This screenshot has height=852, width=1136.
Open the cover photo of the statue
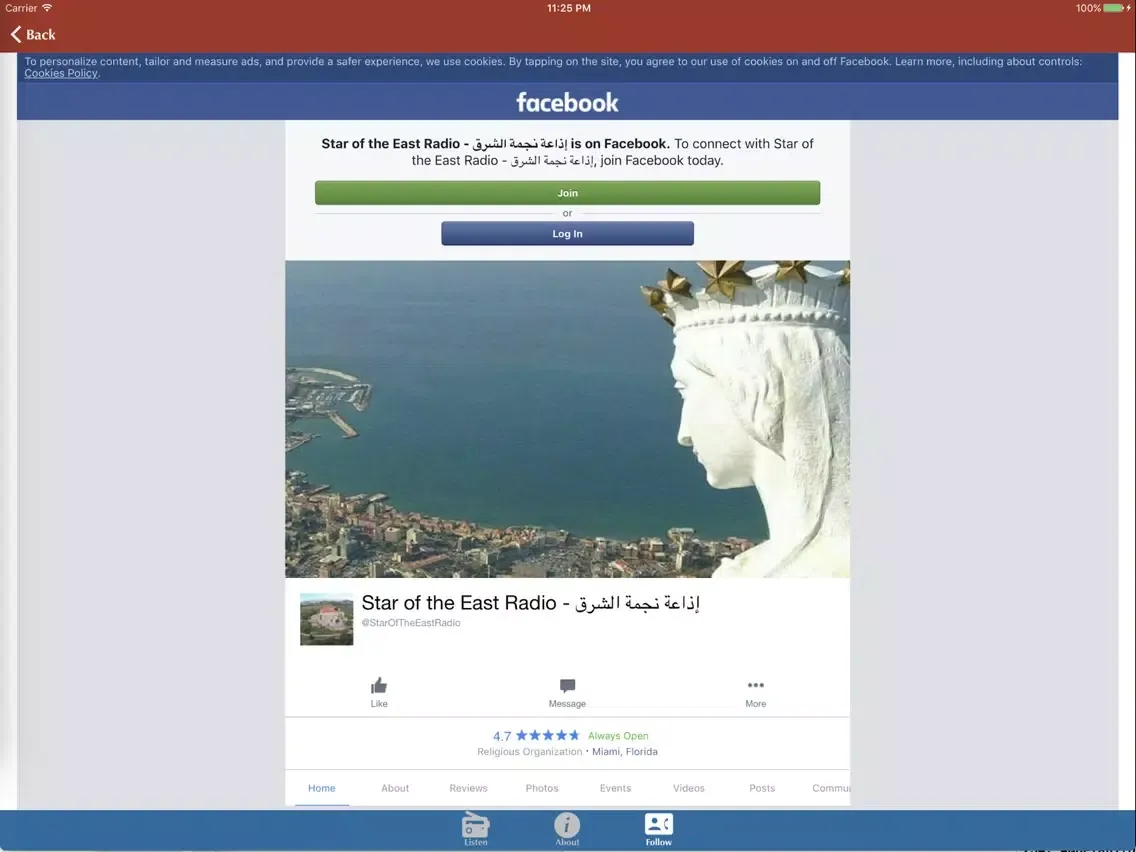(x=567, y=419)
